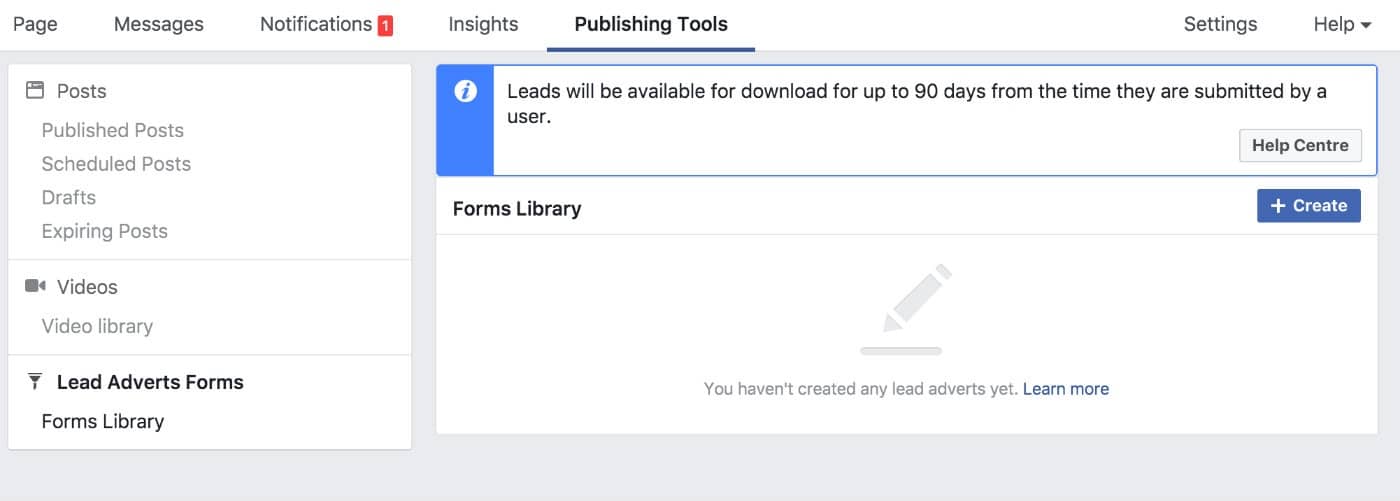The image size is (1400, 501).
Task: Open the Page tab
Action: tap(35, 25)
